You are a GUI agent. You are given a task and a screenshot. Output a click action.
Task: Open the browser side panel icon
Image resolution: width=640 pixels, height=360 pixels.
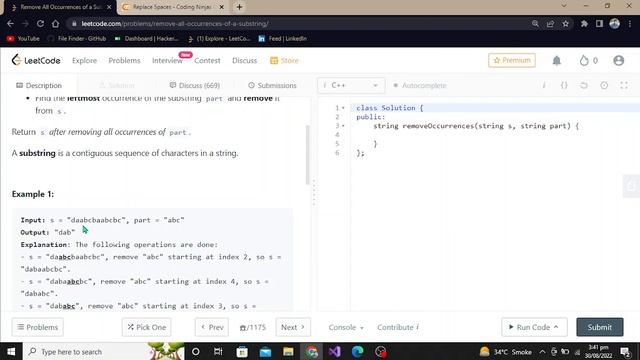click(x=599, y=24)
